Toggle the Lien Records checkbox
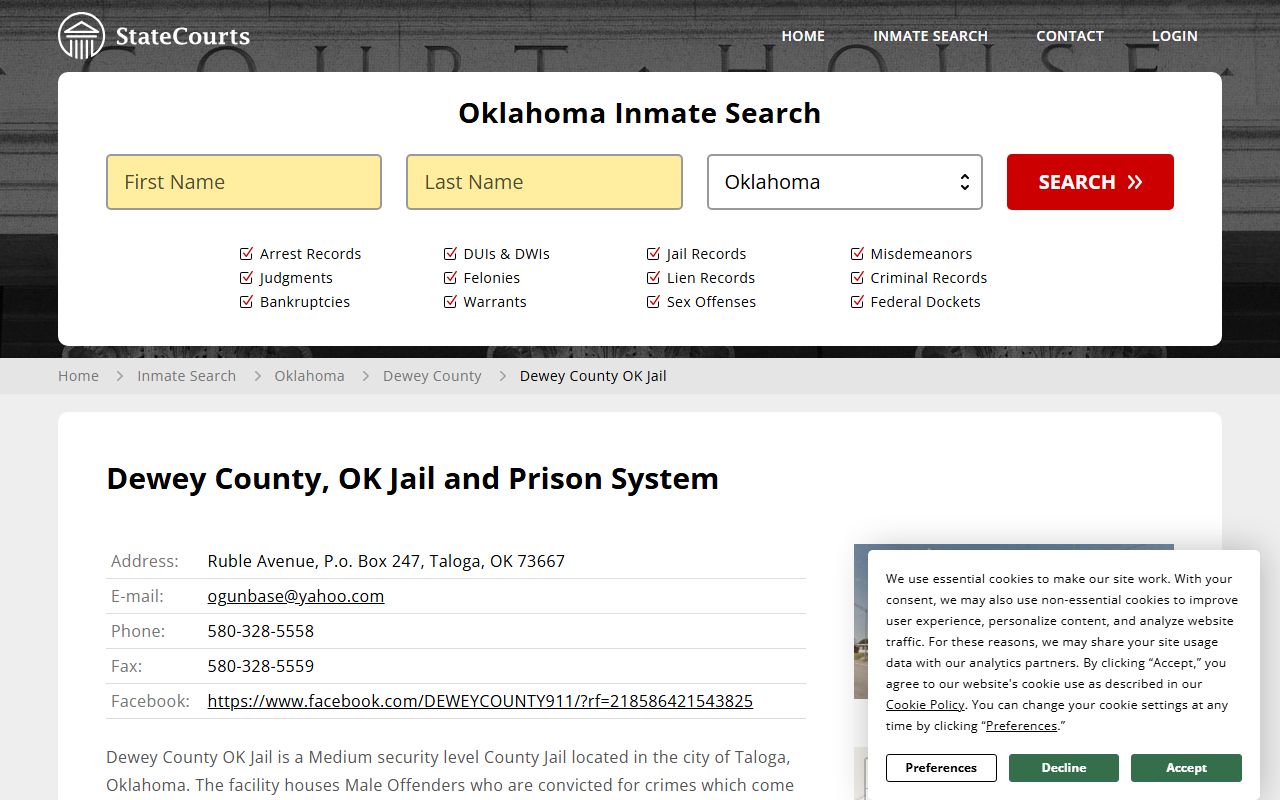The height and width of the screenshot is (800, 1280). [x=653, y=278]
